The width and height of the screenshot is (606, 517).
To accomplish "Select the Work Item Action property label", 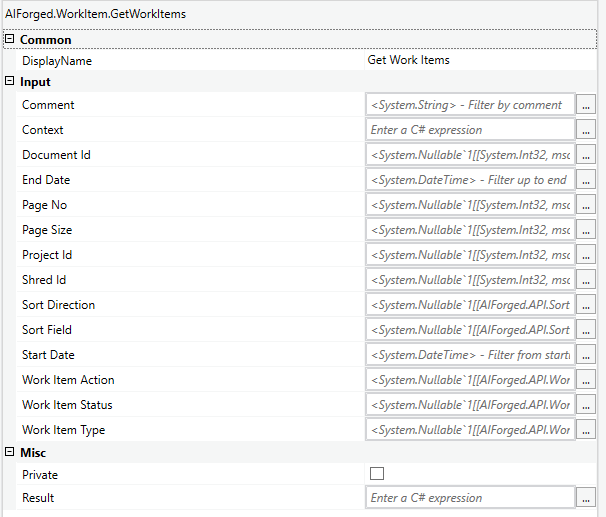I will 68,379.
